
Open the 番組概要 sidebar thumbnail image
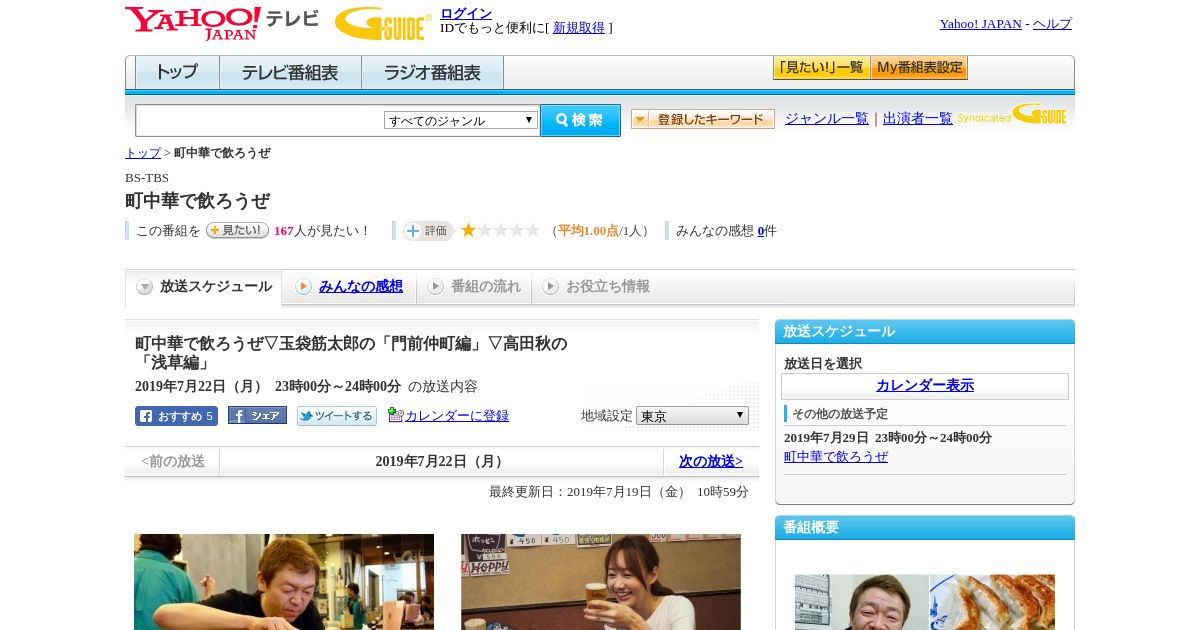(x=925, y=602)
